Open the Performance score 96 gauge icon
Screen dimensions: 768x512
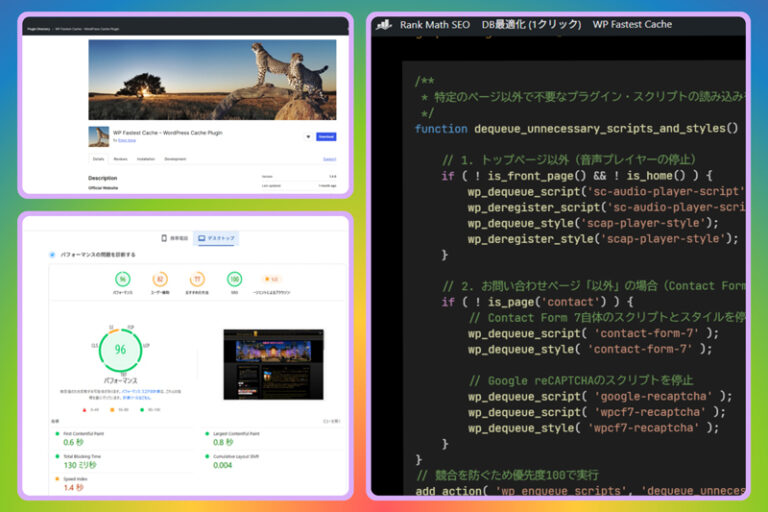122,279
